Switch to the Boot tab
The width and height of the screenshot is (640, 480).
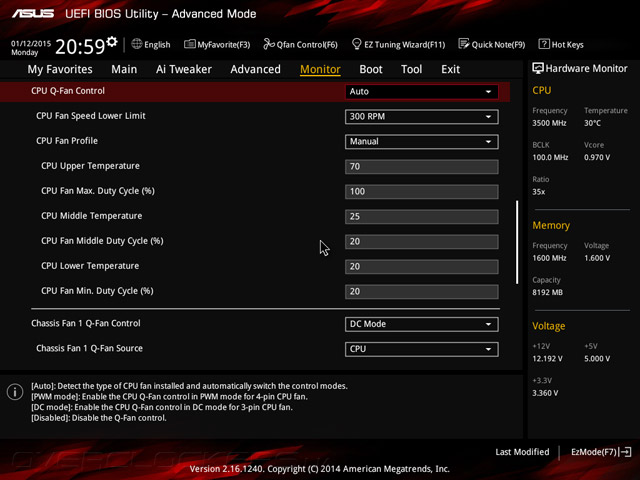371,69
